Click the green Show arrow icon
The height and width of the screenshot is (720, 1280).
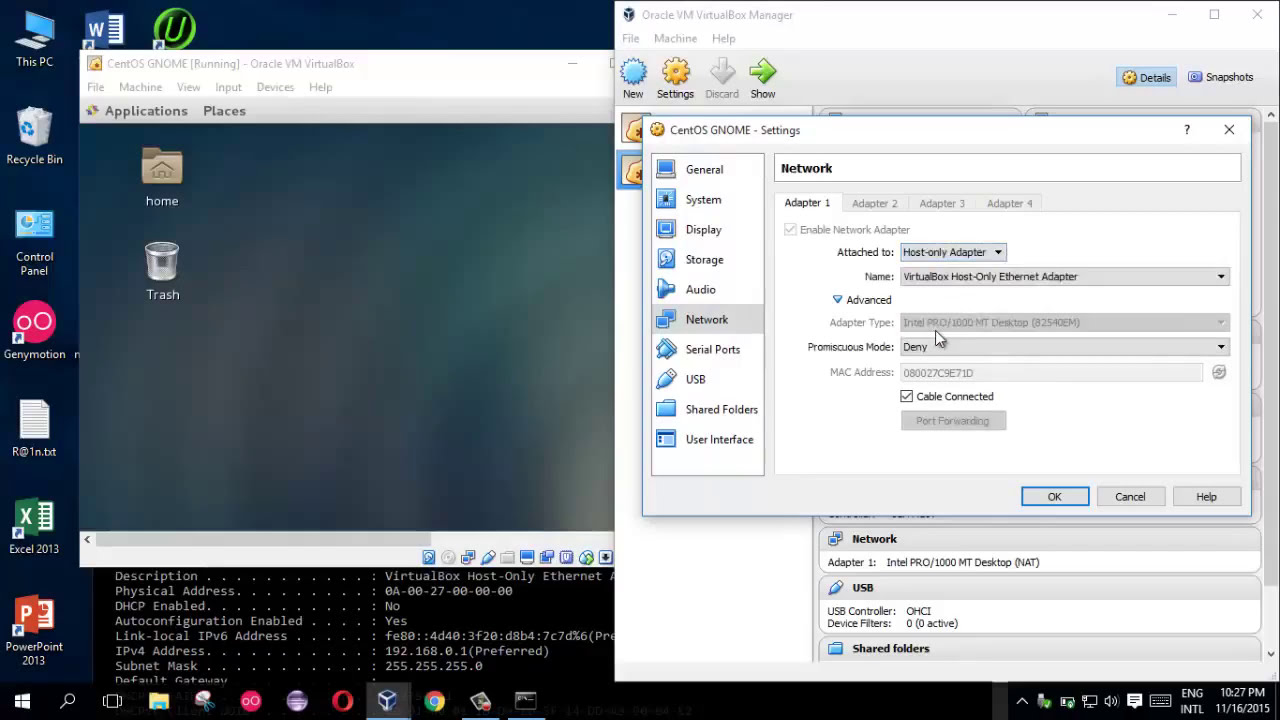click(x=763, y=79)
